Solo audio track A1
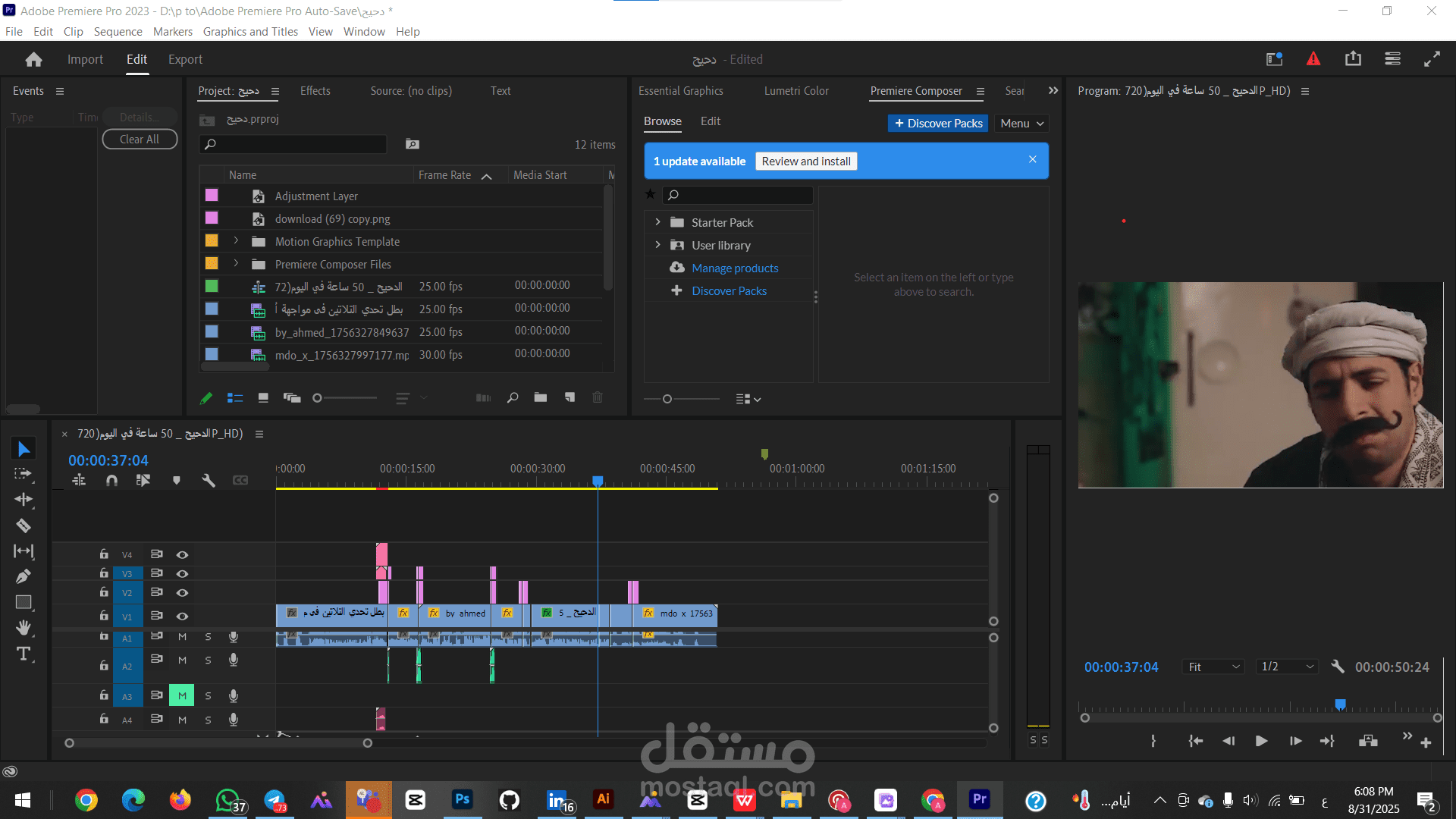The height and width of the screenshot is (819, 1456). 208,637
